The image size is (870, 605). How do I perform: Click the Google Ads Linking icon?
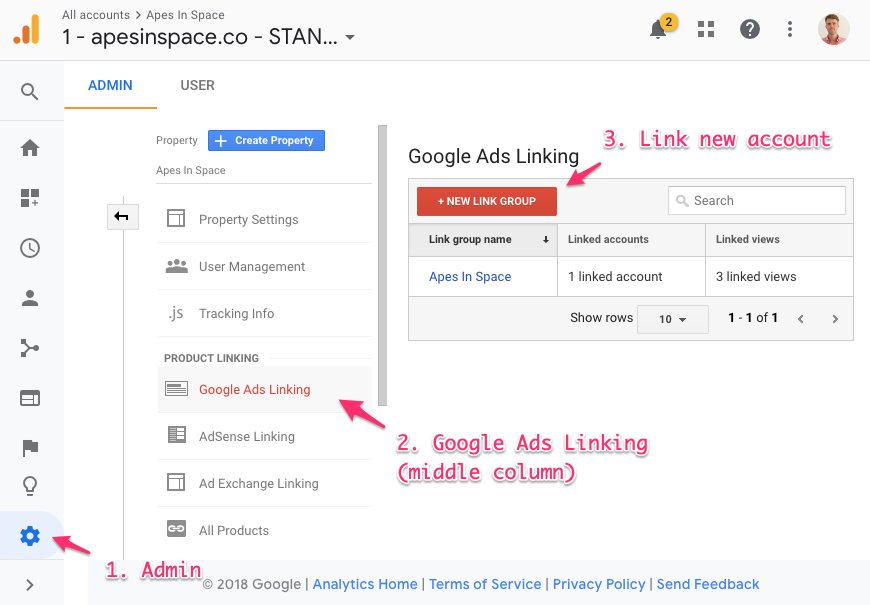(176, 389)
